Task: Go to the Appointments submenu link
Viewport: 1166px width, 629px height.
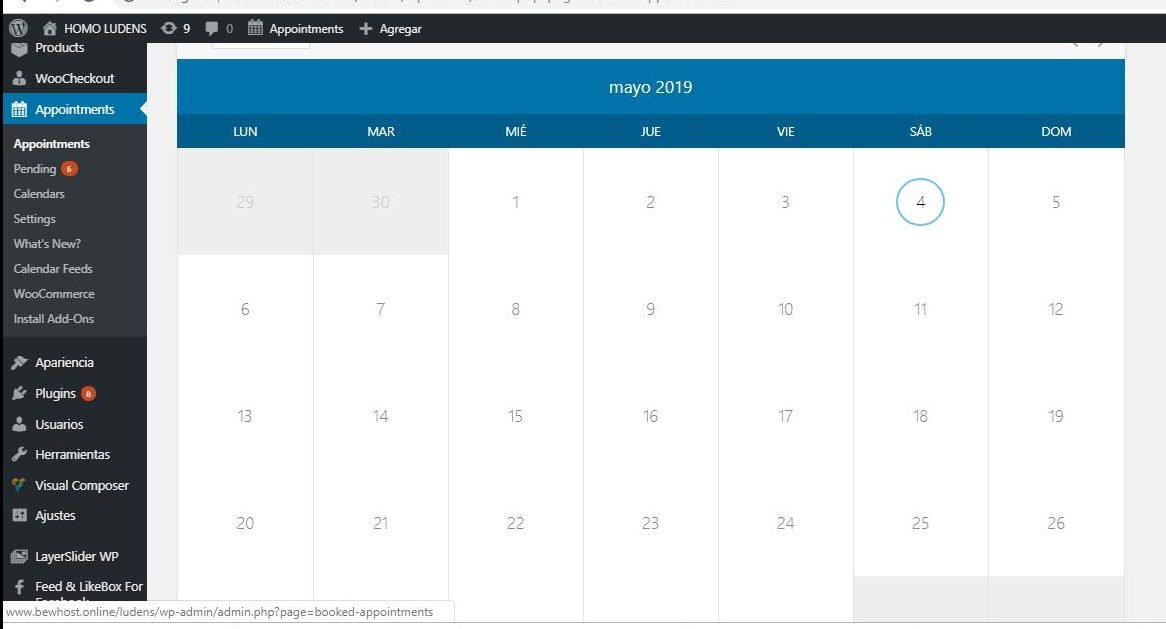Action: point(51,143)
